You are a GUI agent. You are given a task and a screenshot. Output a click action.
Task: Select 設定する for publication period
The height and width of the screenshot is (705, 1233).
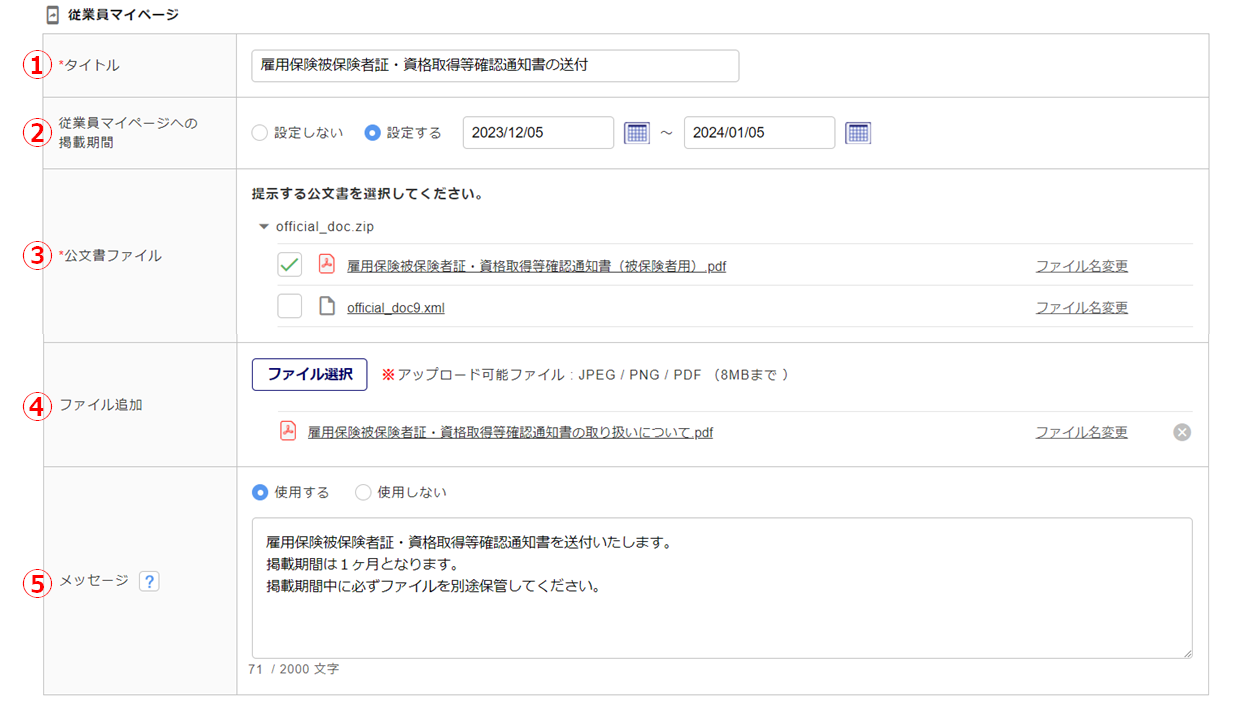[373, 133]
